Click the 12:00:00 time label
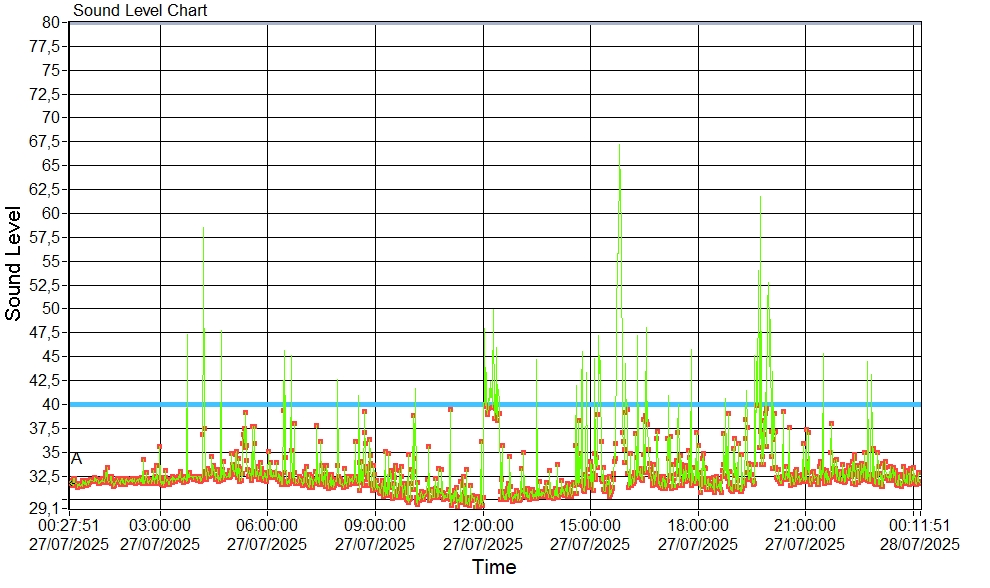Image resolution: width=990 pixels, height=588 pixels. (483, 524)
